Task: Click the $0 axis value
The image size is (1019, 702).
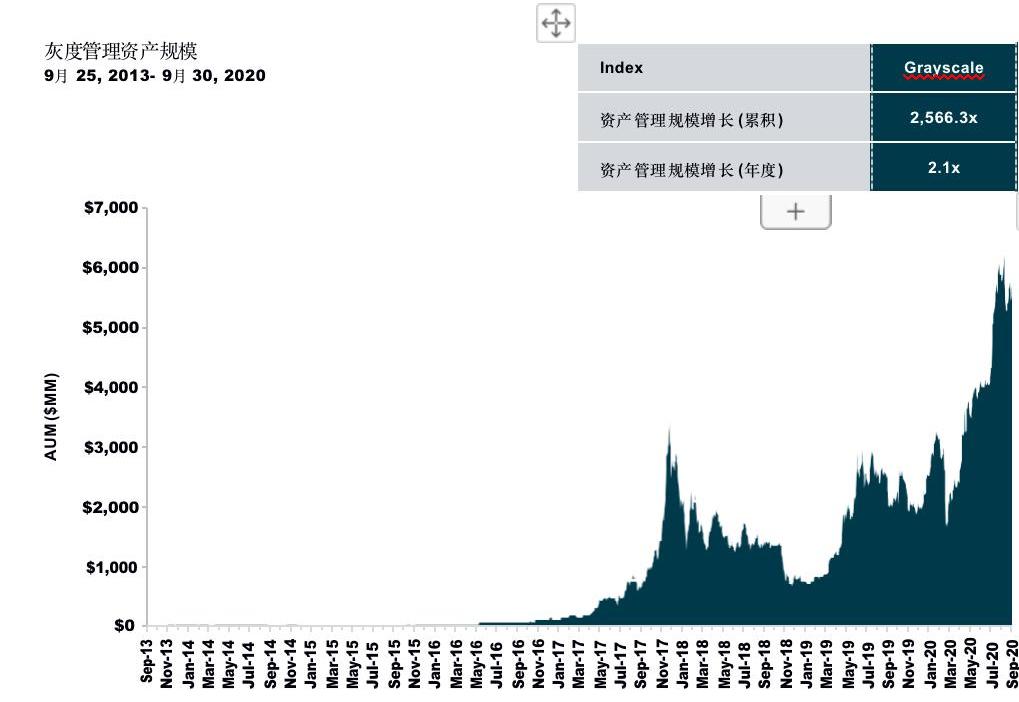Action: [x=124, y=625]
